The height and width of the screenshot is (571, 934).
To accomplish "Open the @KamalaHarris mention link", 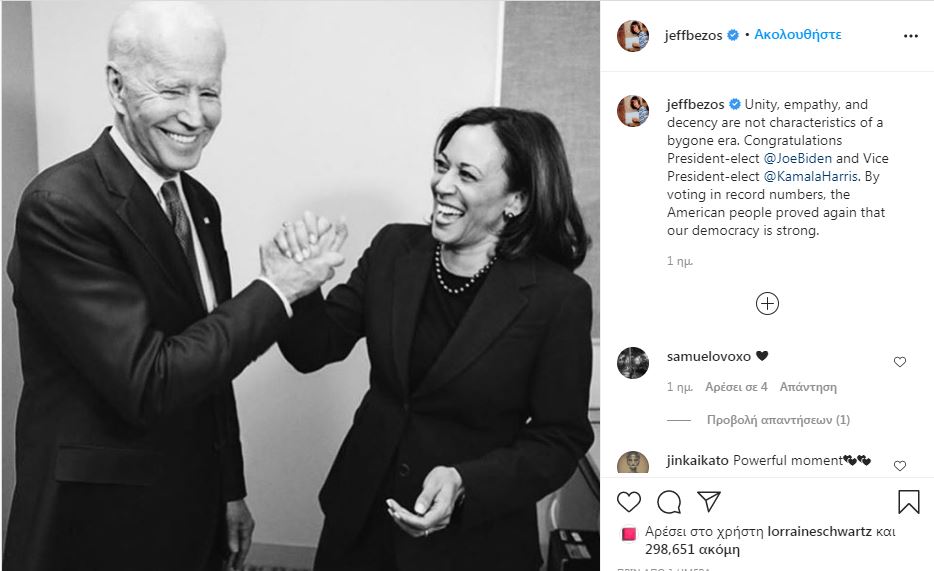I will point(811,176).
